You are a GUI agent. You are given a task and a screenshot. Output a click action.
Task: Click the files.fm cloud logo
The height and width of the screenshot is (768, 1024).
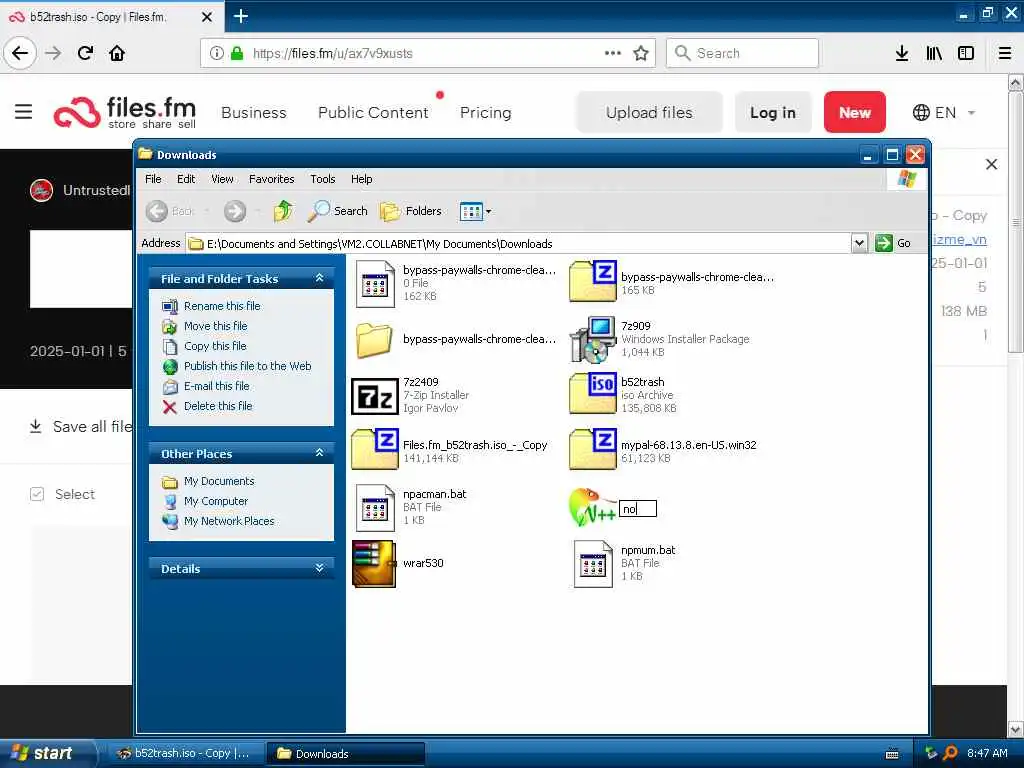point(77,112)
